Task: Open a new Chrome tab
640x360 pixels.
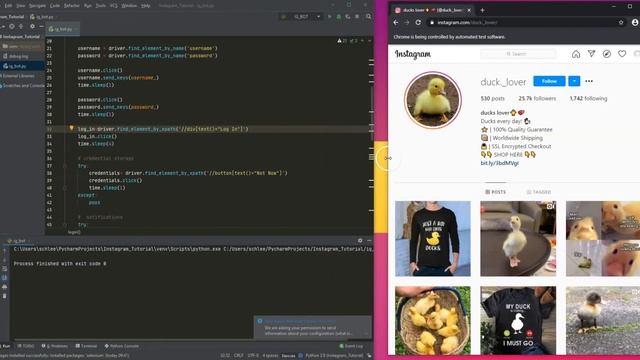Action: tap(482, 10)
